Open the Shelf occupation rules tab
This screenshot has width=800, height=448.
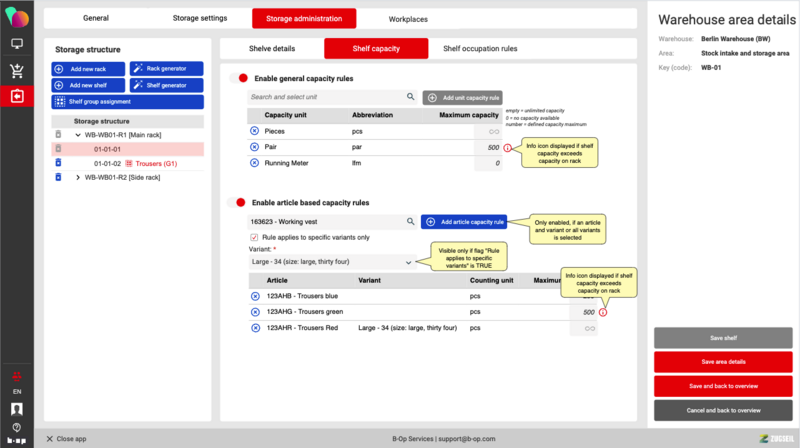[x=480, y=48]
